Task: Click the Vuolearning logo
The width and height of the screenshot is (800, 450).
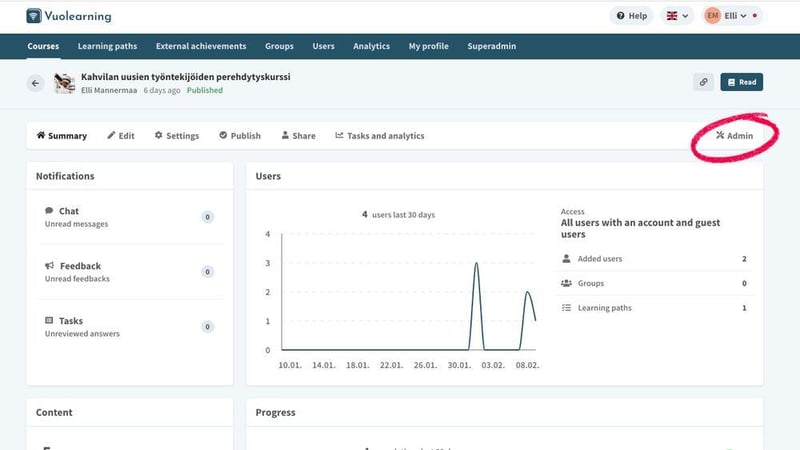Action: (x=69, y=16)
